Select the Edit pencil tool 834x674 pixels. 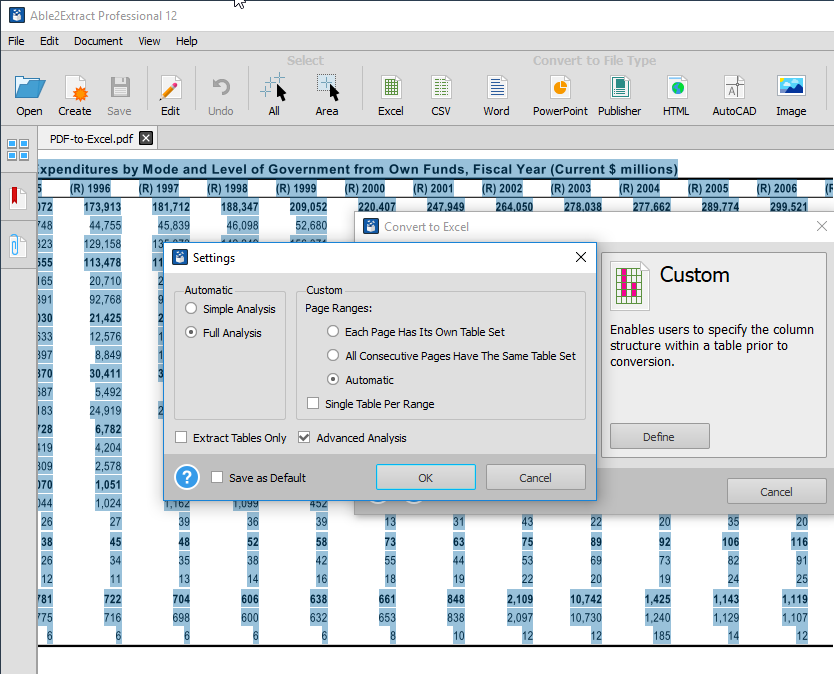point(170,89)
